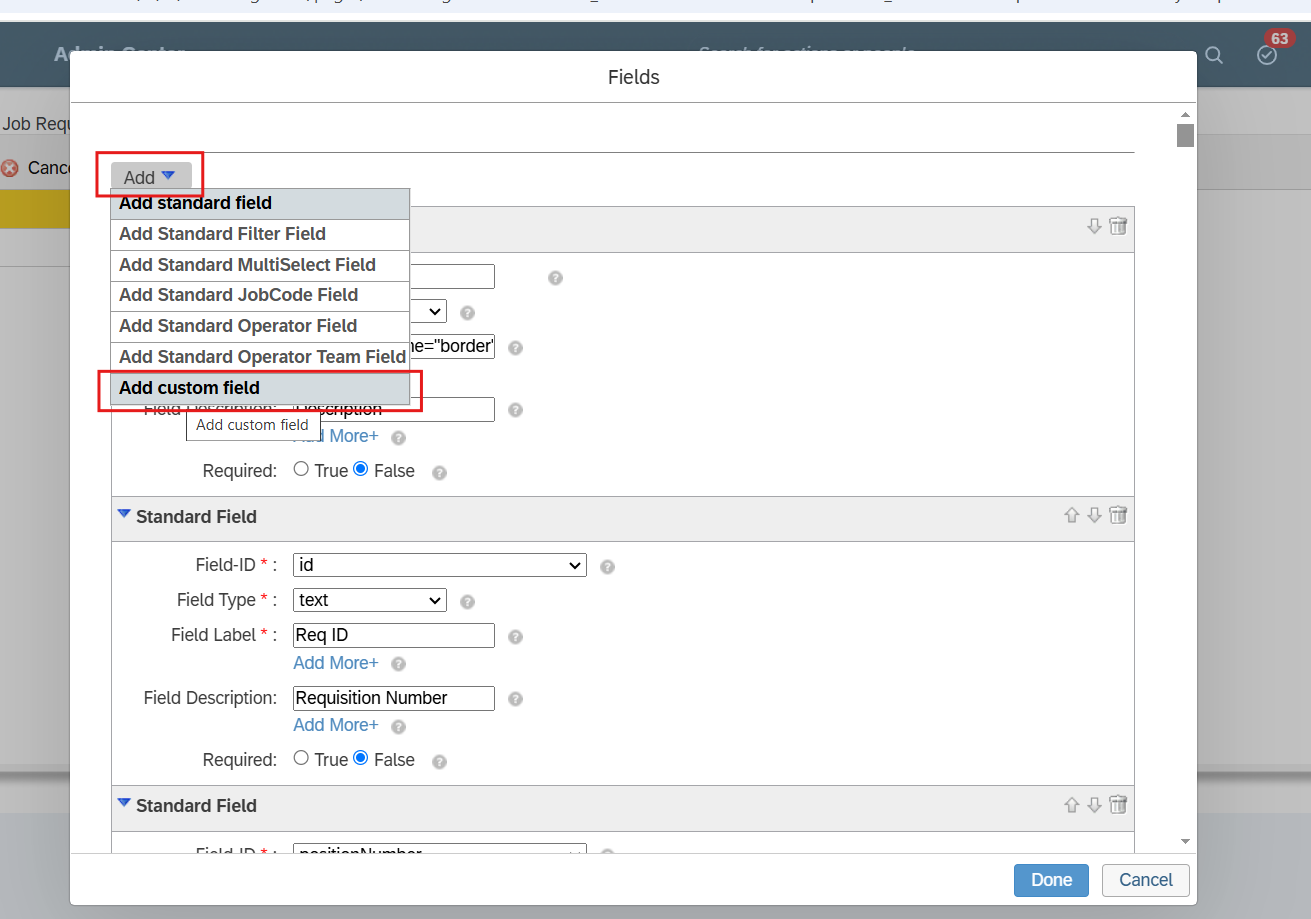Open the search magnifier in the header bar
The width and height of the screenshot is (1311, 919).
coord(1213,57)
